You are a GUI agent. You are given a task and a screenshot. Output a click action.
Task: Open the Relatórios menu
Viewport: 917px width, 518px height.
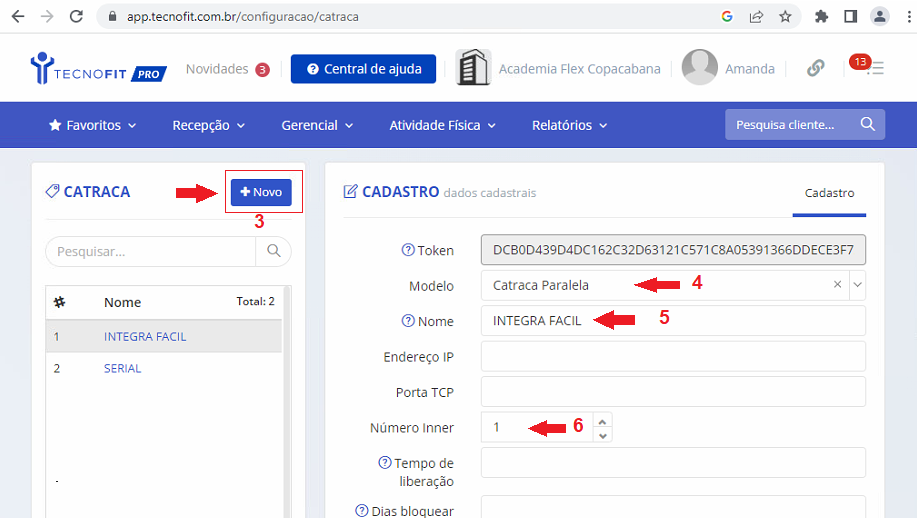click(x=570, y=125)
